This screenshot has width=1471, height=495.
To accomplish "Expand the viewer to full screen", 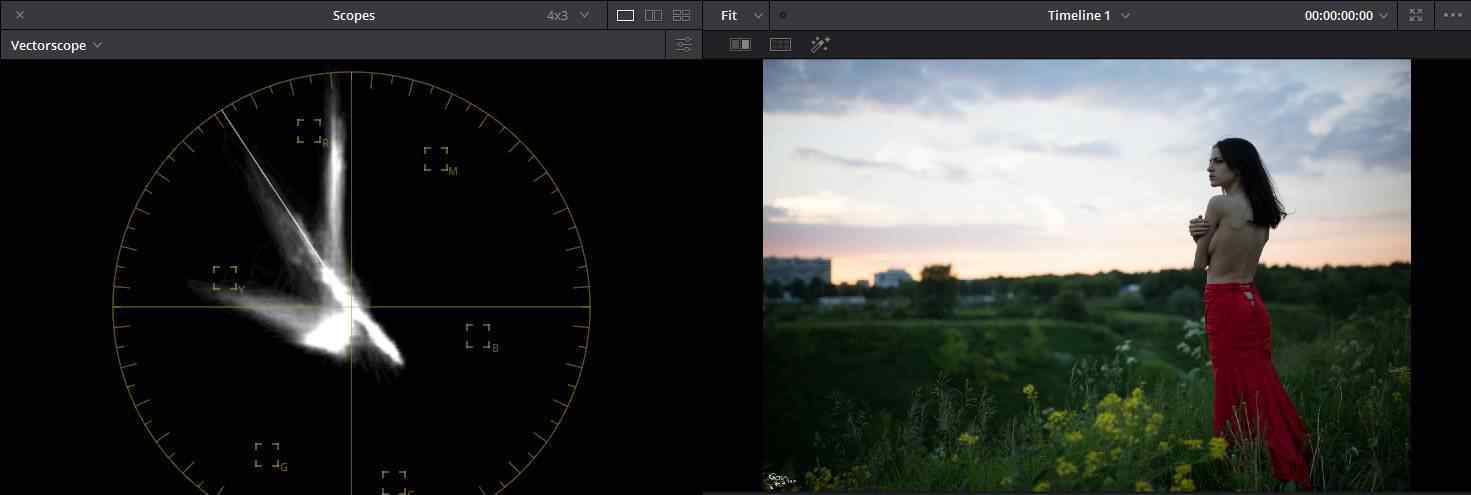I will click(1415, 15).
